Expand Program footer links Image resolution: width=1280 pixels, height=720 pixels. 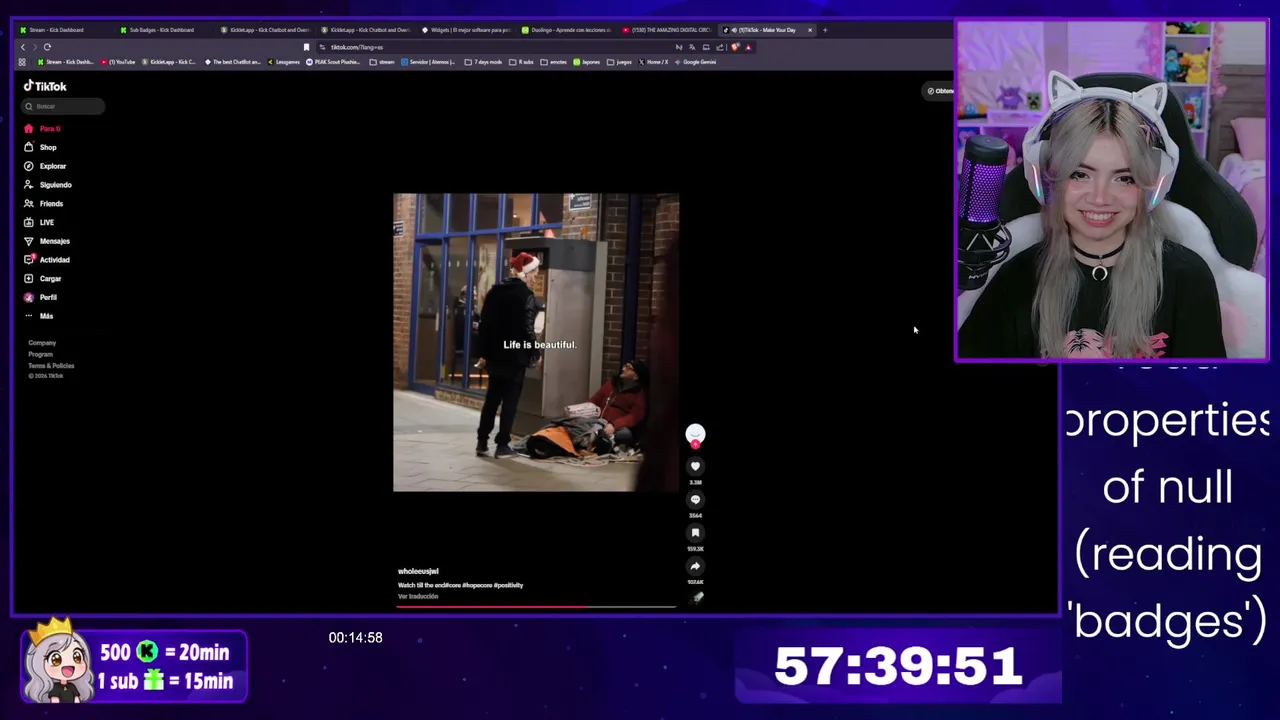tap(40, 354)
